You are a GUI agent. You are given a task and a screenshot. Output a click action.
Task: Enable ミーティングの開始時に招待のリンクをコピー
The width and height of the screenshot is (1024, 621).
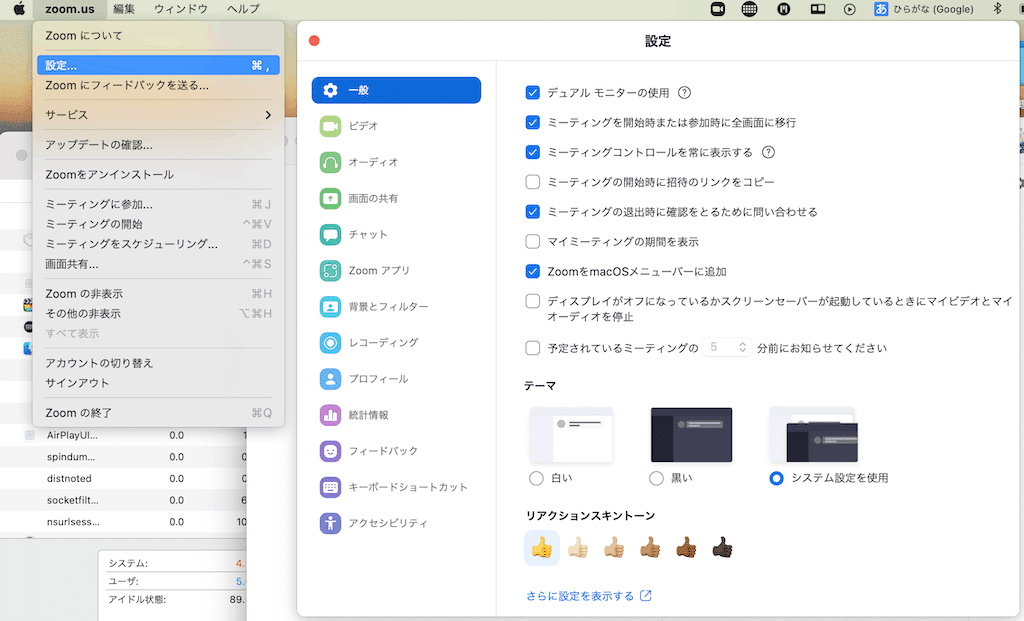(533, 182)
